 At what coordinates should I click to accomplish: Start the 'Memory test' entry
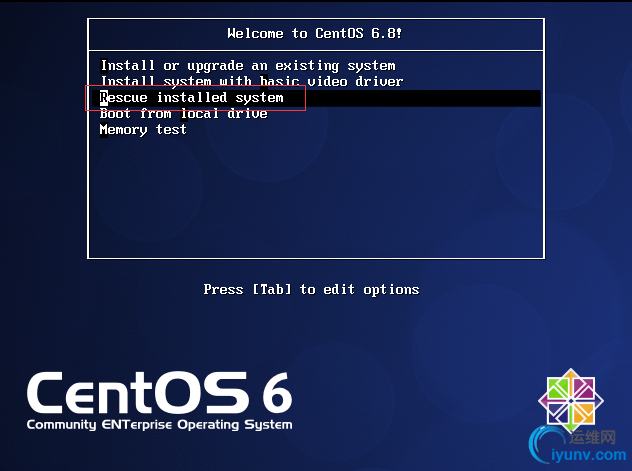coord(143,130)
